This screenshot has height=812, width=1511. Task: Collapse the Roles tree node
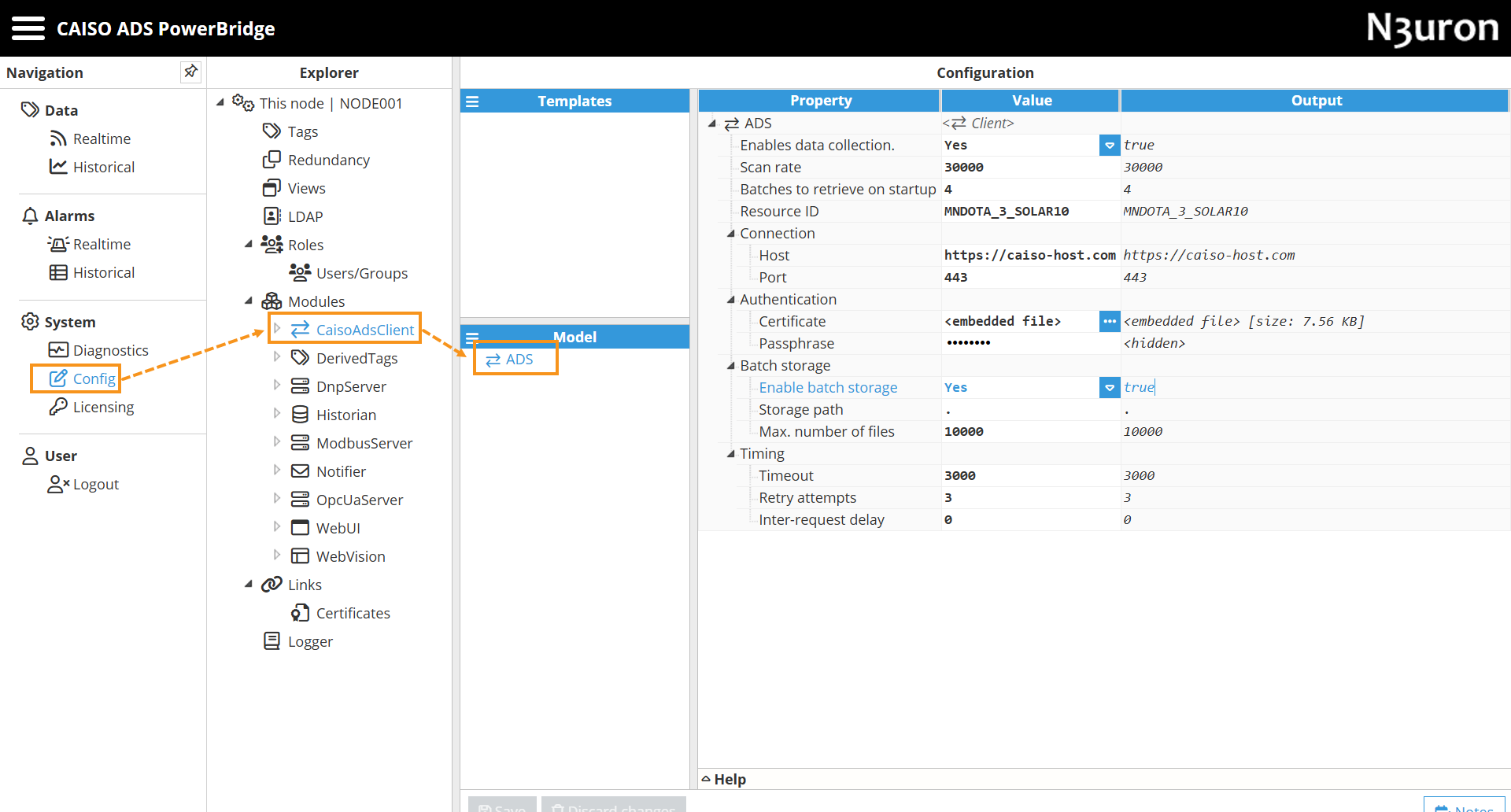(x=249, y=244)
